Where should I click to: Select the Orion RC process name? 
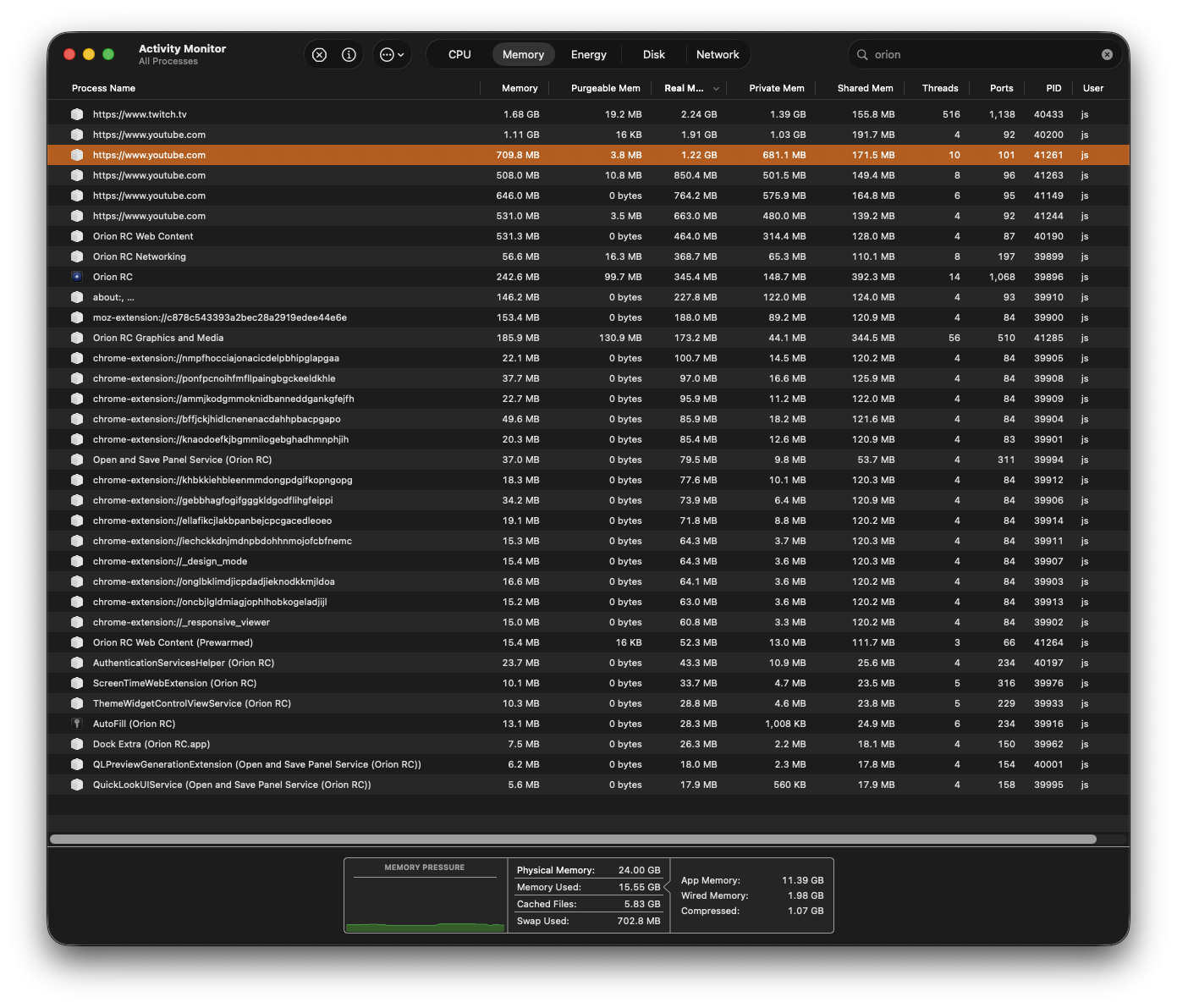[x=113, y=277]
